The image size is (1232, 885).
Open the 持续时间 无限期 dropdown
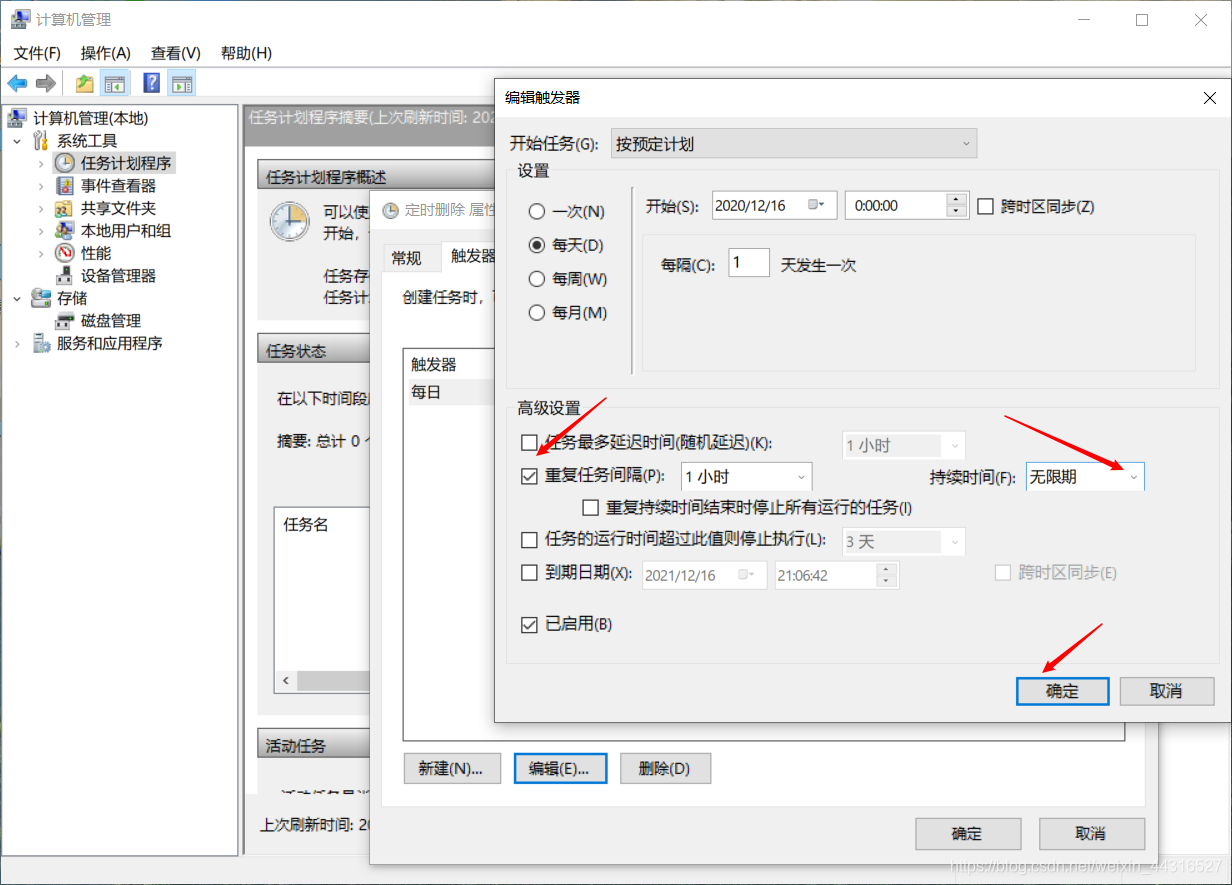1085,477
